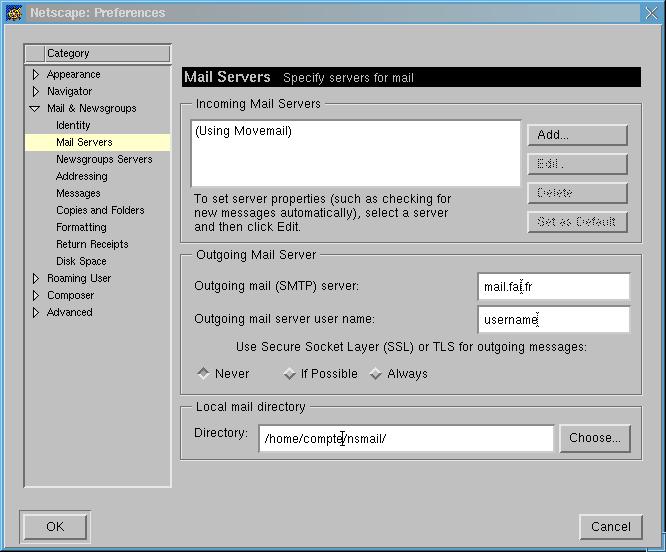Open the Addressing preferences
This screenshot has height=552, width=666.
82,176
